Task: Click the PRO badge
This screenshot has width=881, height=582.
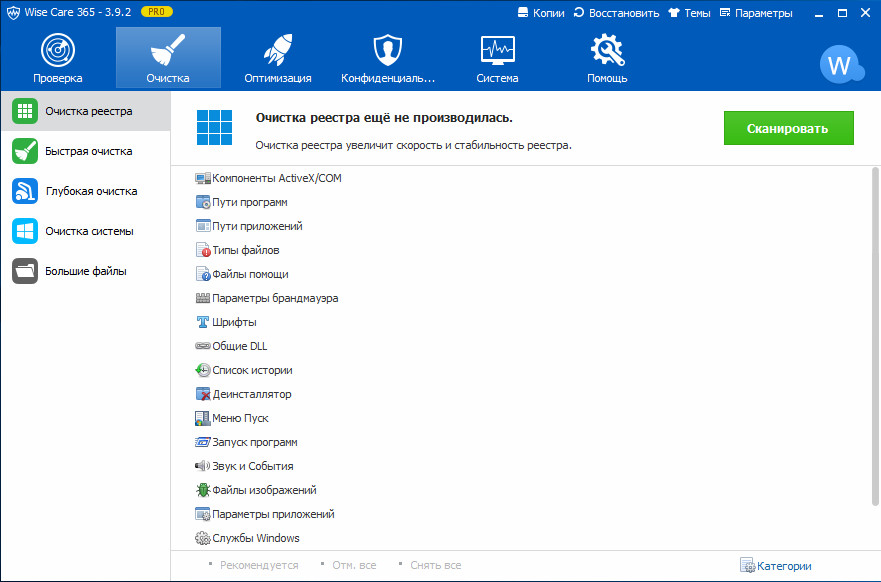Action: tap(157, 11)
